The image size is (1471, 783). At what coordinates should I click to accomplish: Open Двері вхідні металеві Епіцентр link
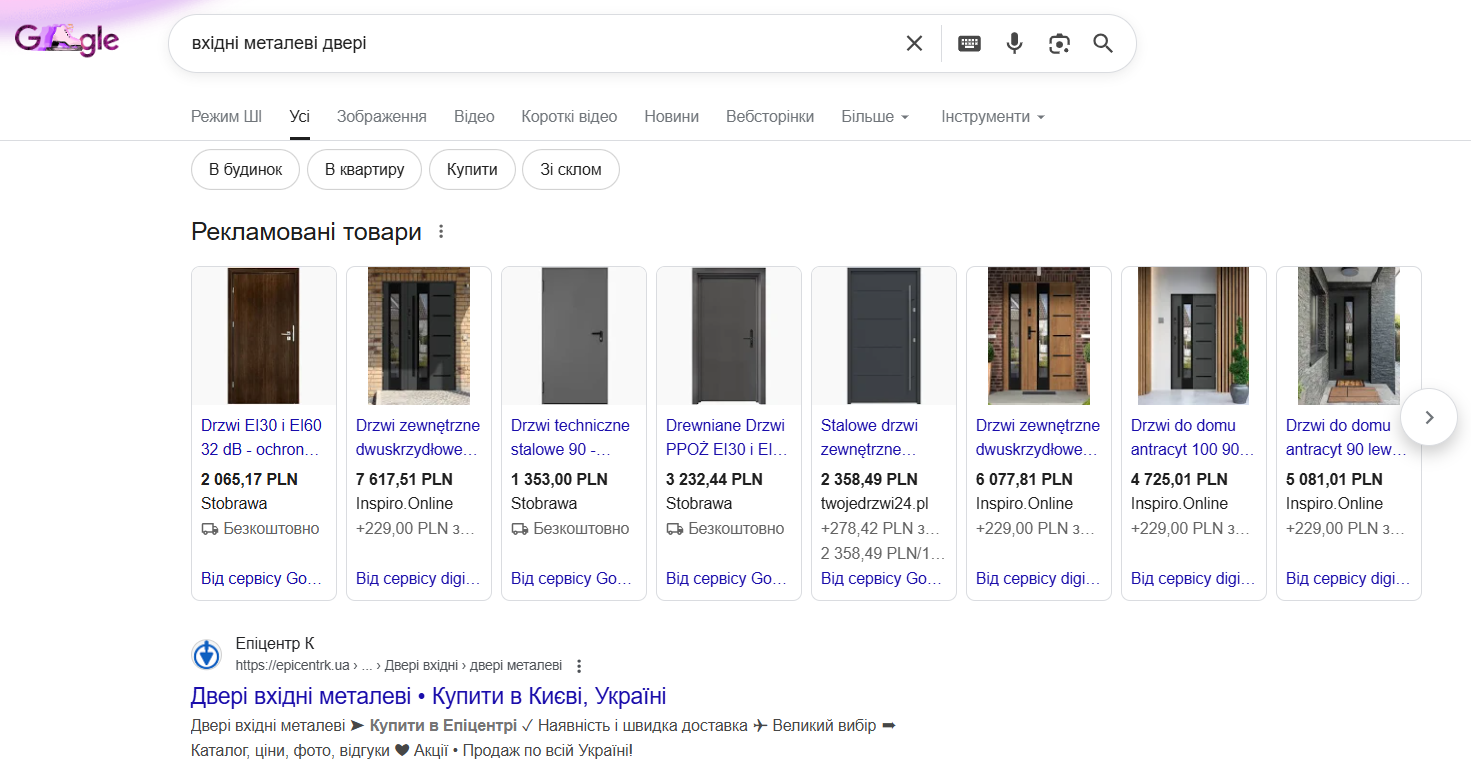(x=428, y=696)
